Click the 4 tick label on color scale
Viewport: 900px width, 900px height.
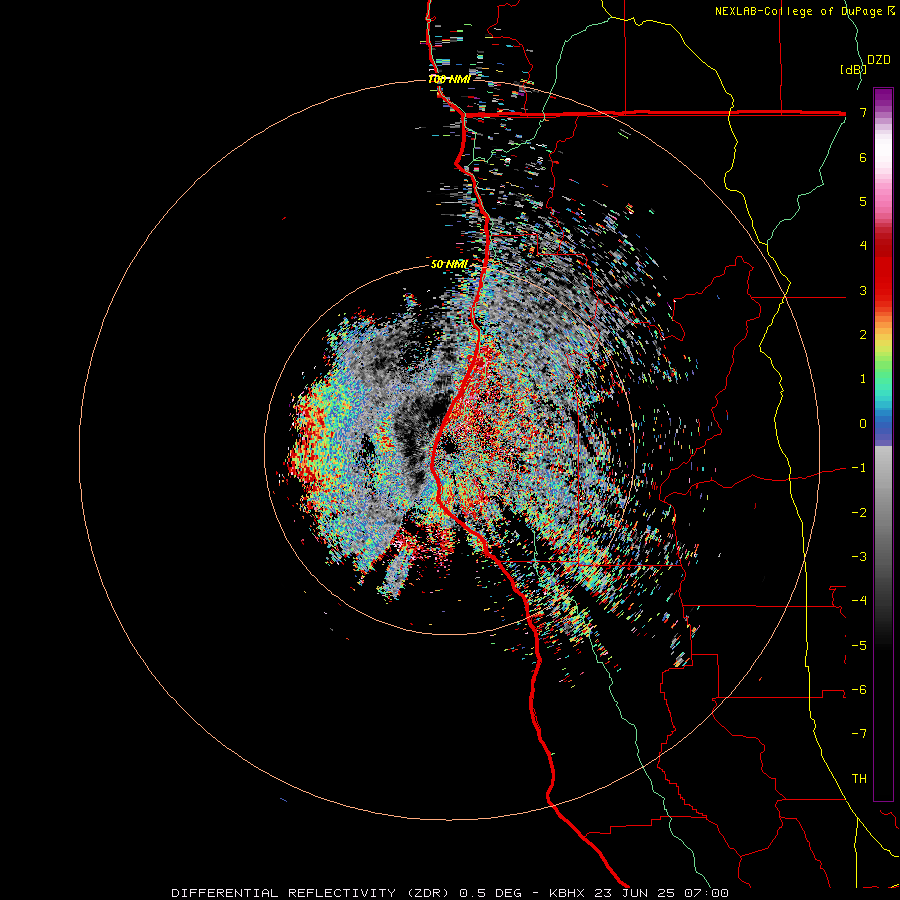pyautogui.click(x=863, y=246)
